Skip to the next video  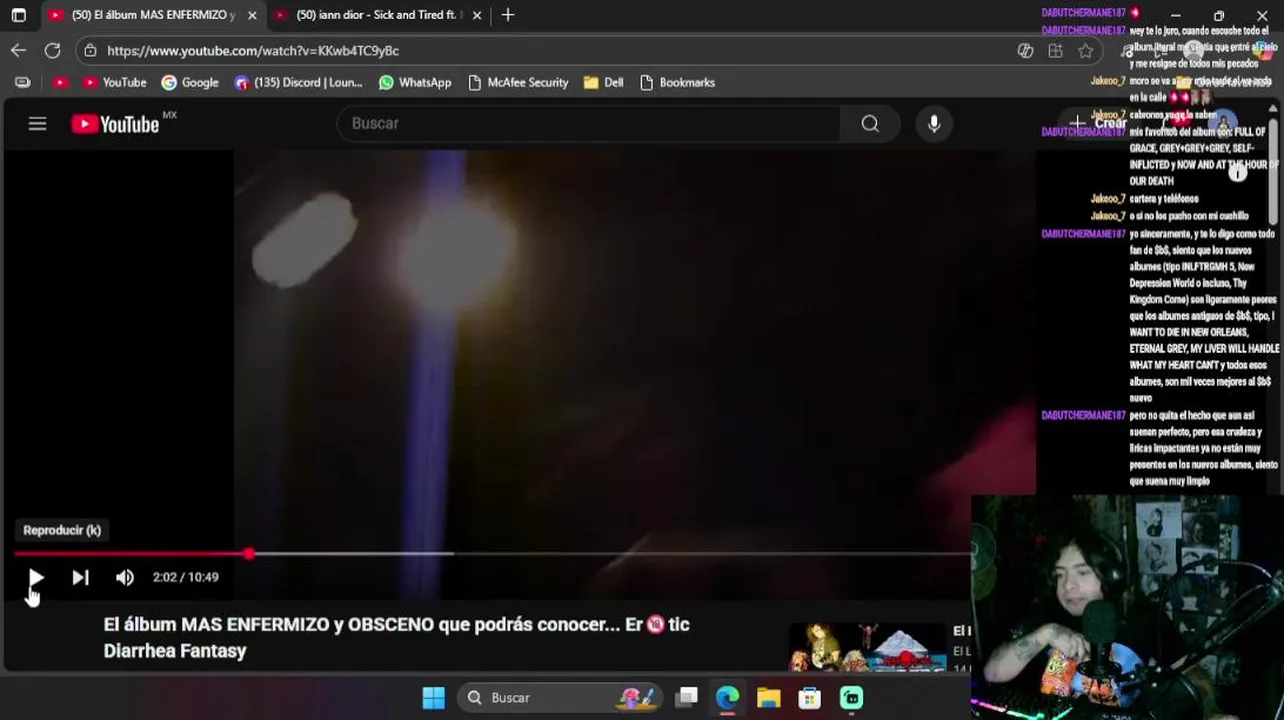point(80,577)
